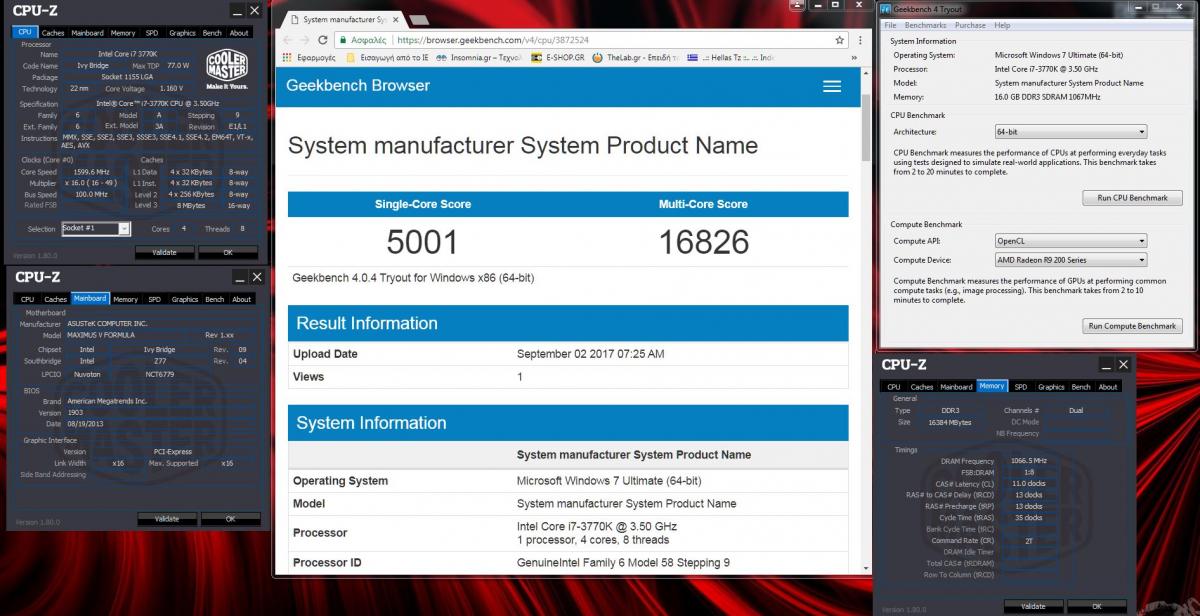Open the Geekbench Help menu
This screenshot has width=1200, height=616.
pyautogui.click(x=1002, y=25)
